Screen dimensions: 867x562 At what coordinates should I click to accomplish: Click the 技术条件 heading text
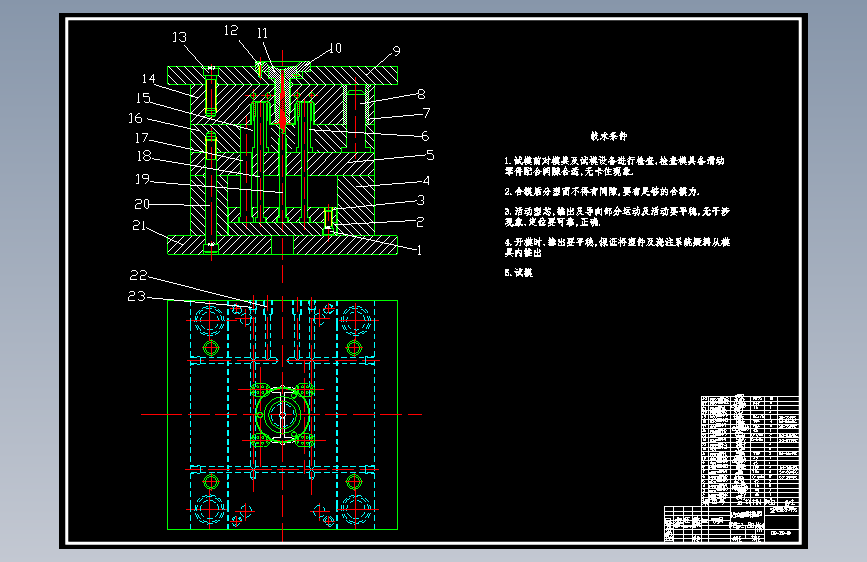pyautogui.click(x=609, y=136)
